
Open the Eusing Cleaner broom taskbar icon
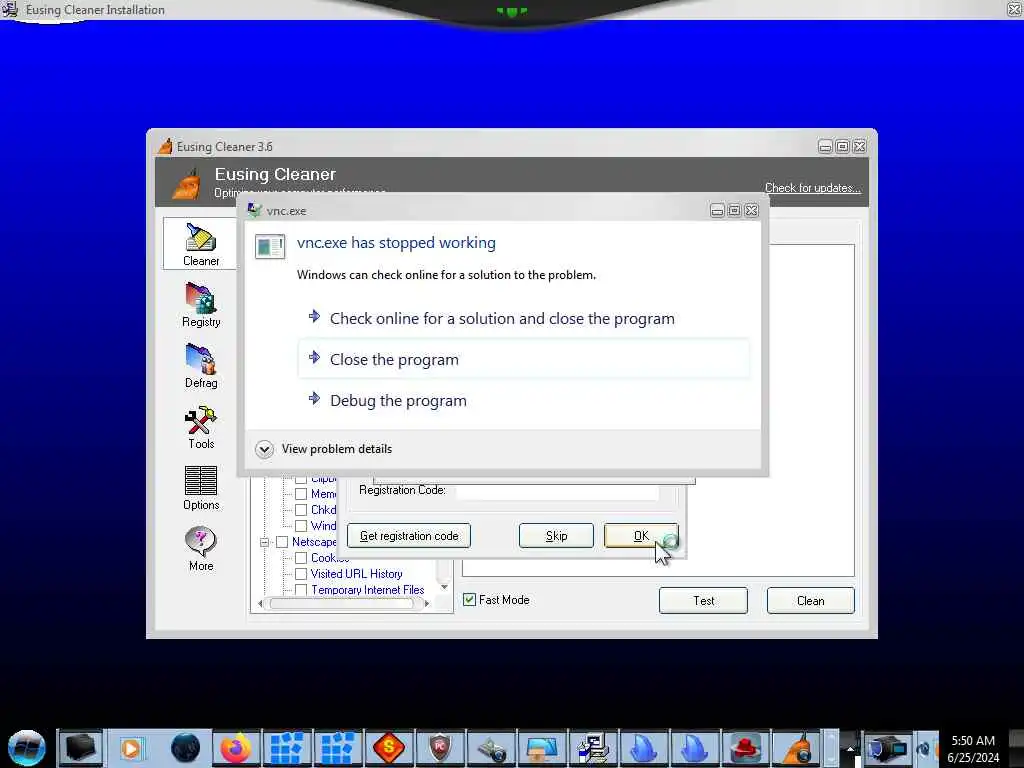point(797,748)
